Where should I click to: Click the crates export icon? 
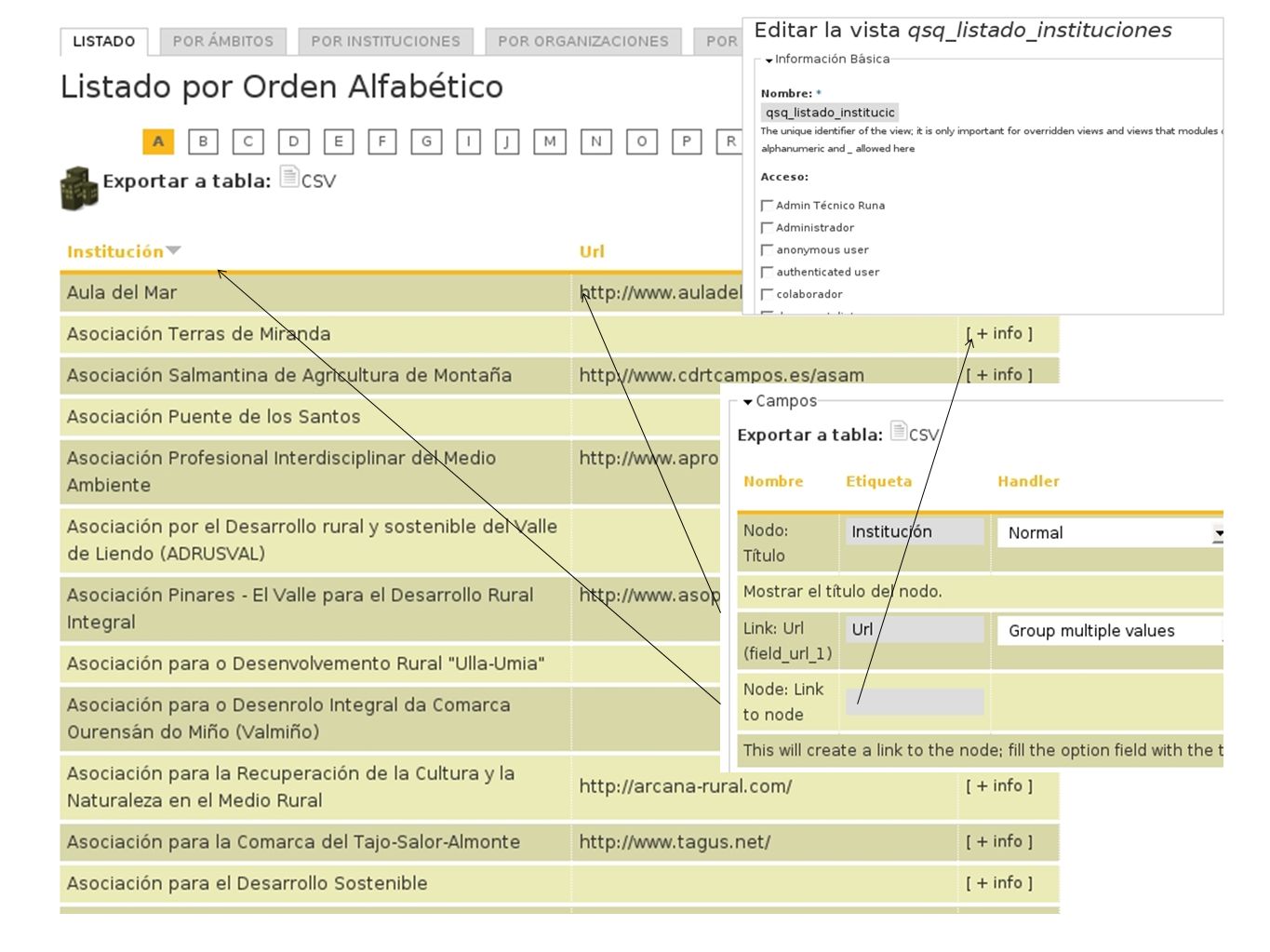pos(79,188)
